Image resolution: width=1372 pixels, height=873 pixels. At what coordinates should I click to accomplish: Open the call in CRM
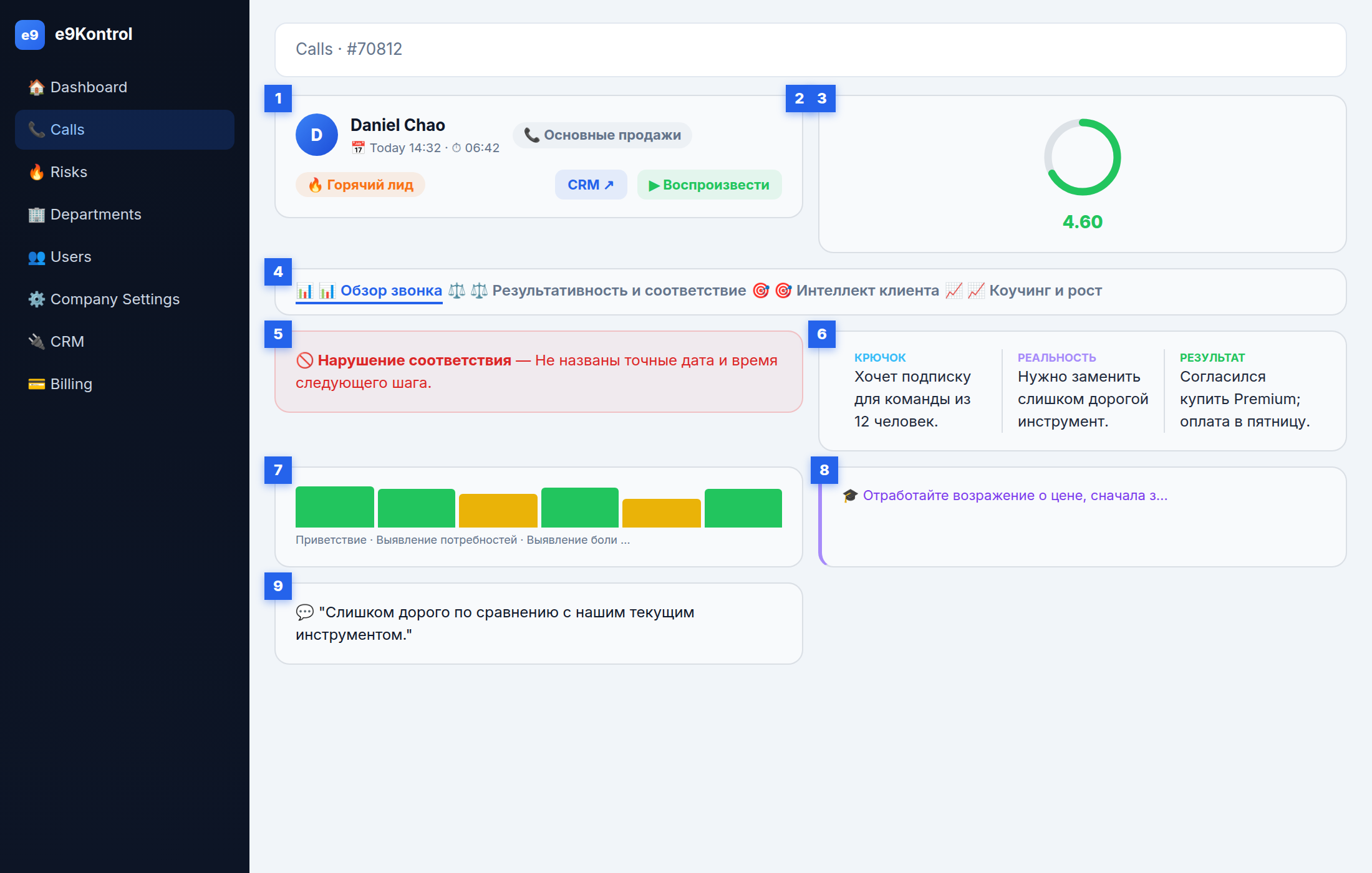tap(591, 185)
